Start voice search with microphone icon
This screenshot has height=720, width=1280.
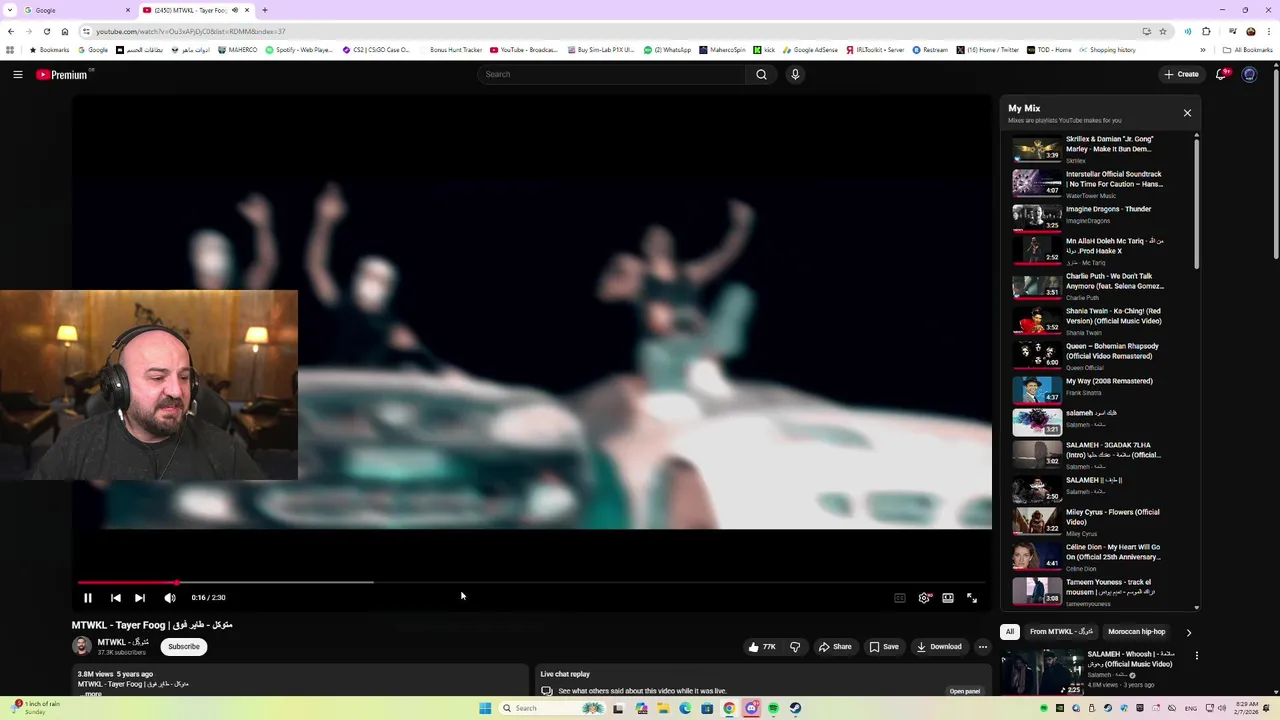pyautogui.click(x=795, y=74)
